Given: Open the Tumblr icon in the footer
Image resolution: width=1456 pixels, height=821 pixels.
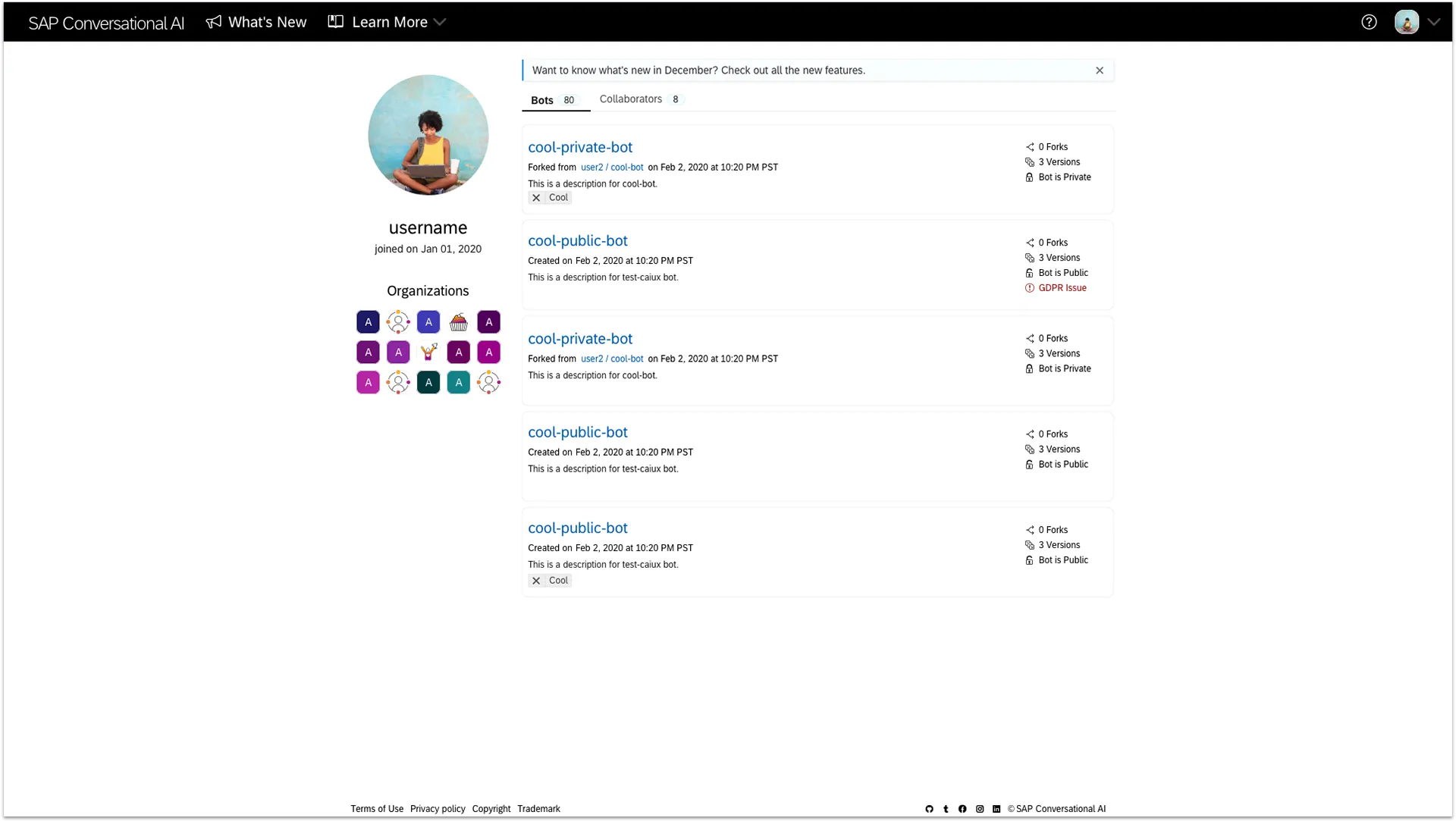Looking at the screenshot, I should click(946, 810).
